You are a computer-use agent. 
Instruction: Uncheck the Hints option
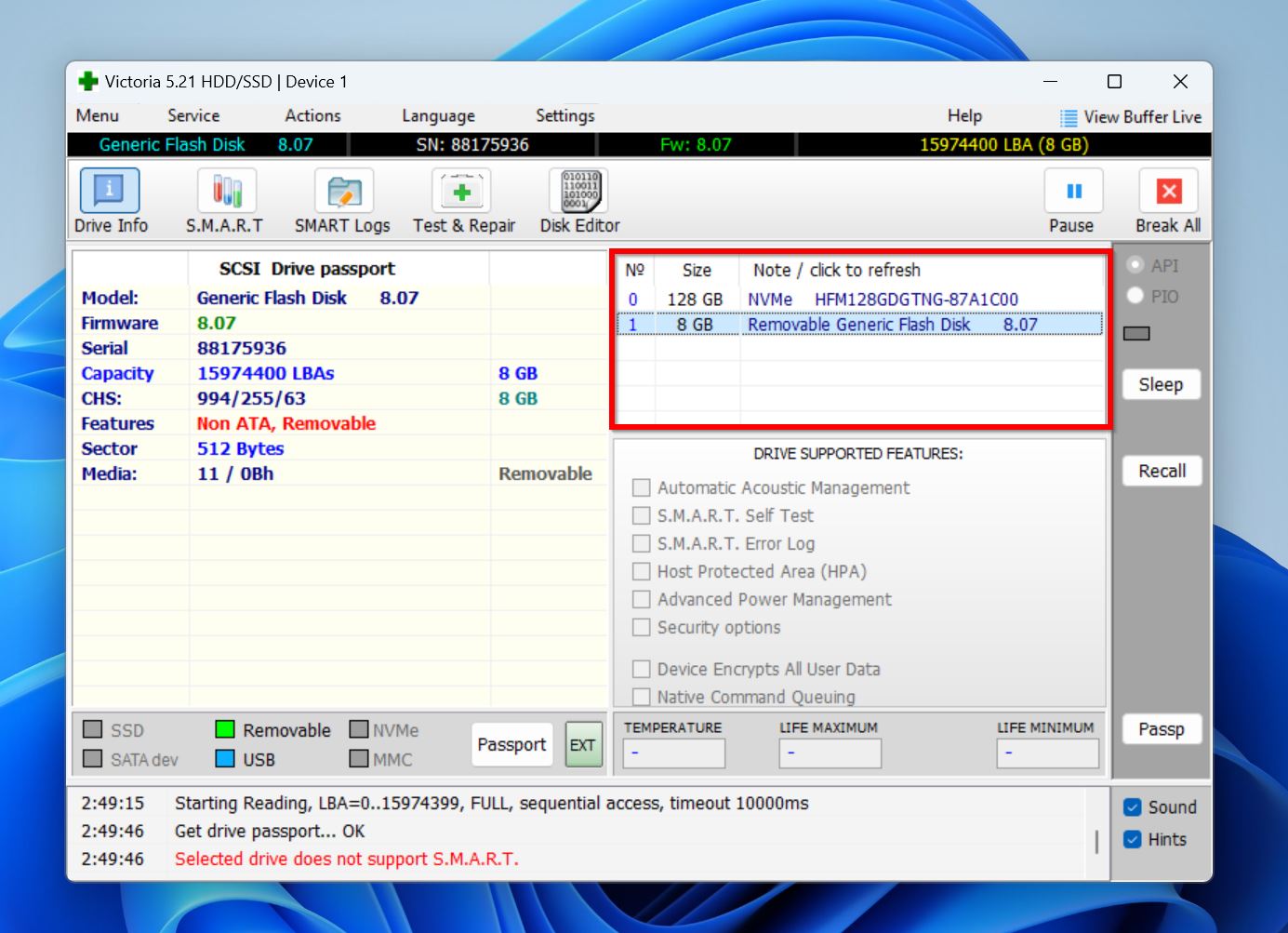point(1133,839)
